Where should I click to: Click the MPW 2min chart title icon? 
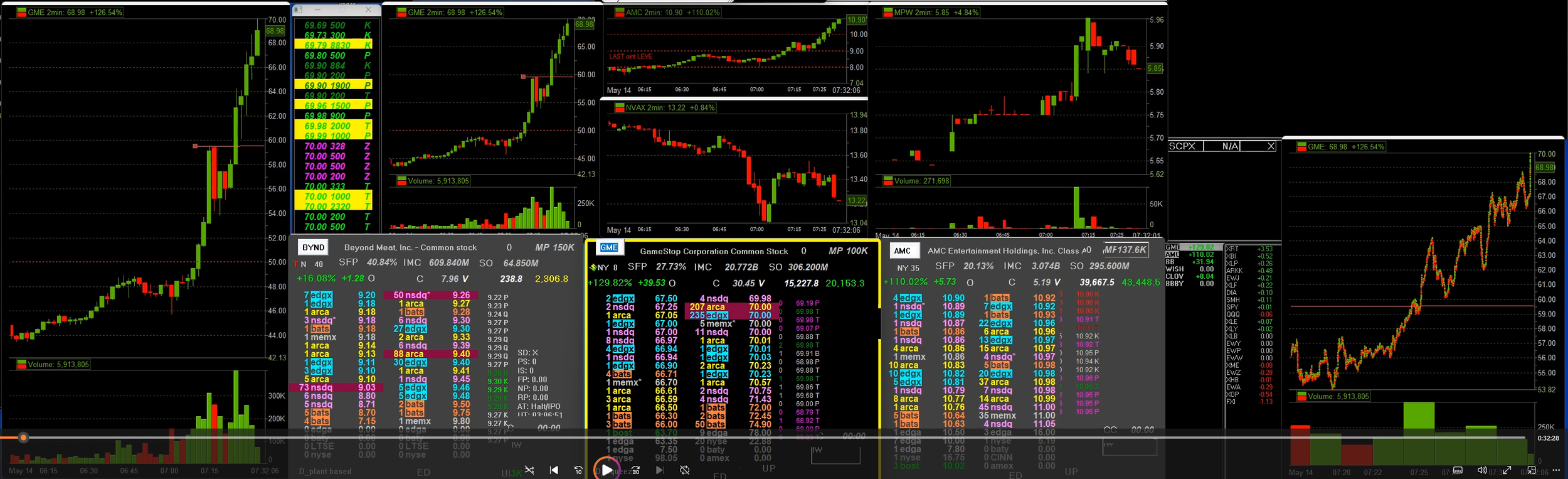pos(888,13)
